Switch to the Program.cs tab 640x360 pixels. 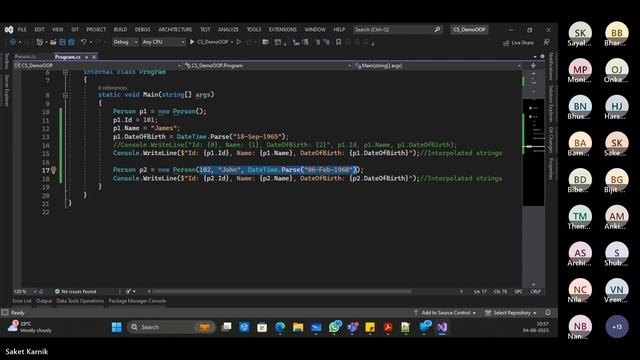[68, 57]
